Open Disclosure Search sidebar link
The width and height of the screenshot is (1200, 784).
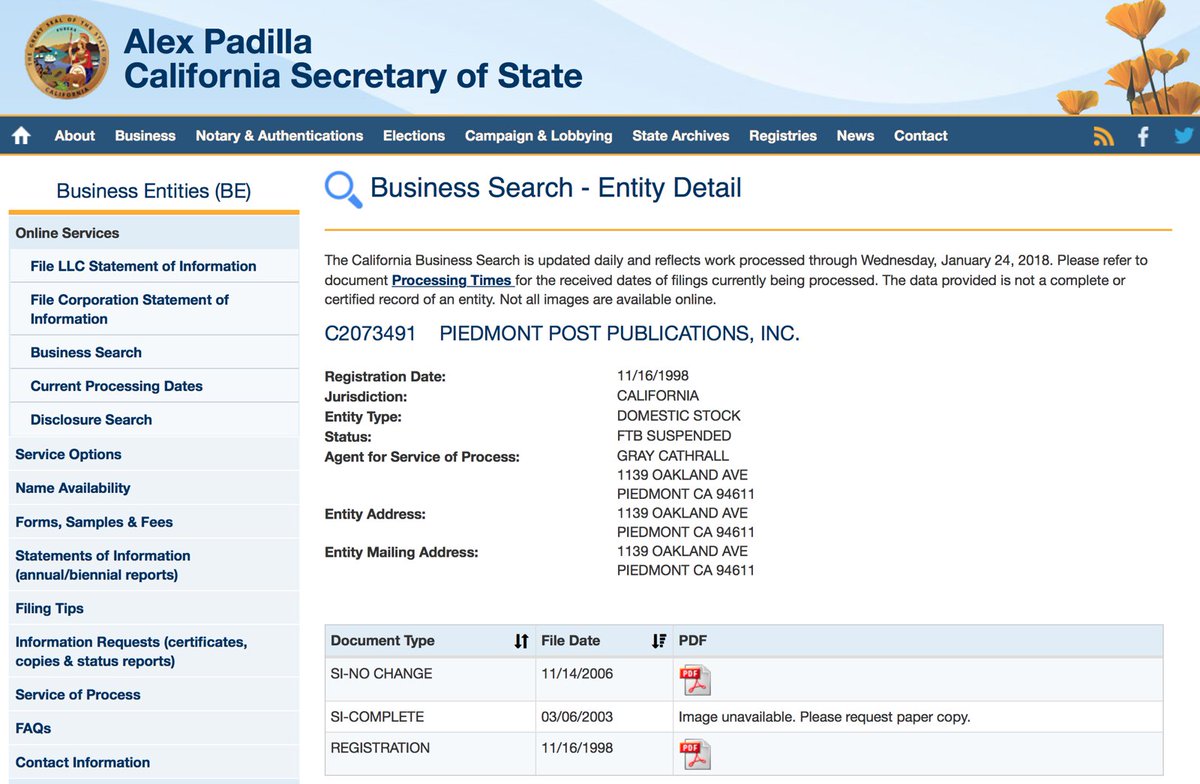click(x=91, y=420)
